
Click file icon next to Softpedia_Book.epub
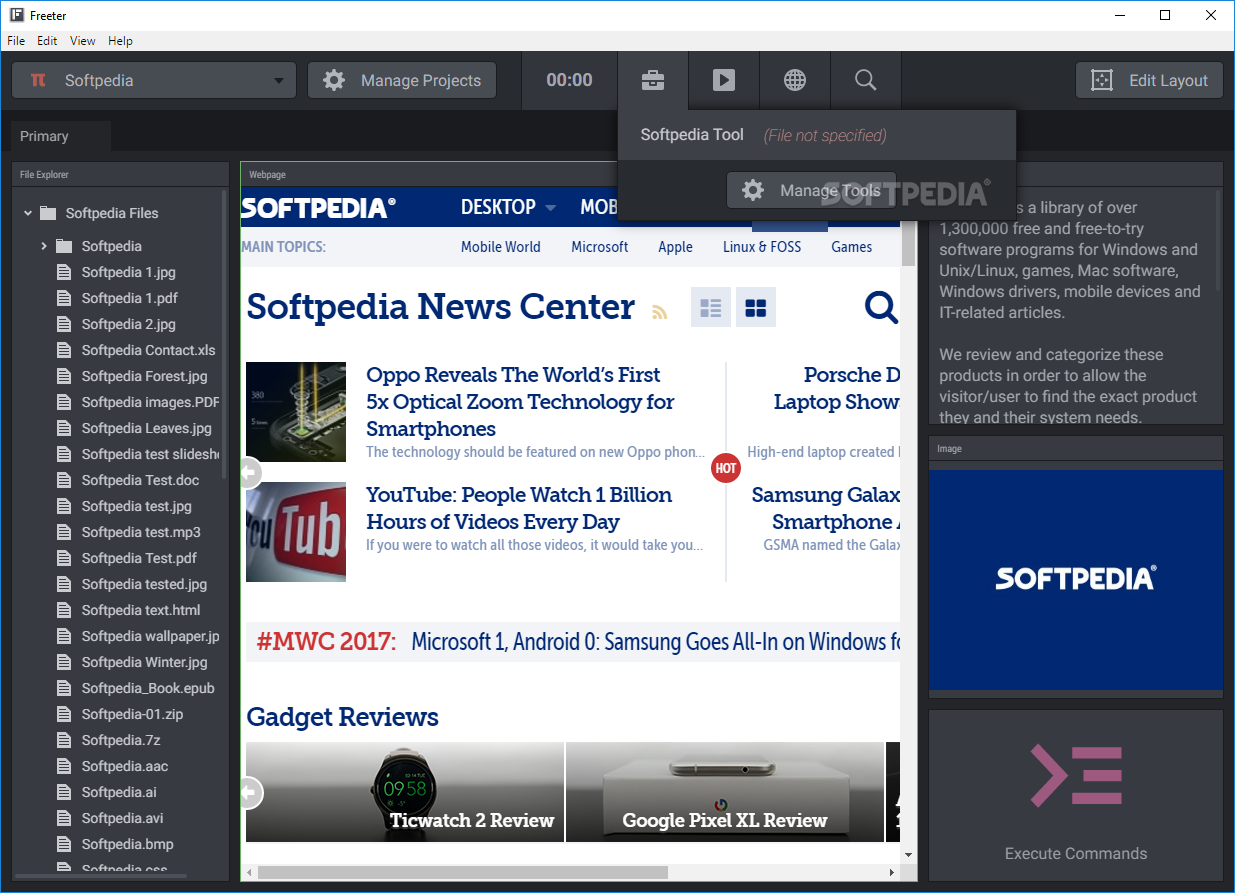(64, 688)
